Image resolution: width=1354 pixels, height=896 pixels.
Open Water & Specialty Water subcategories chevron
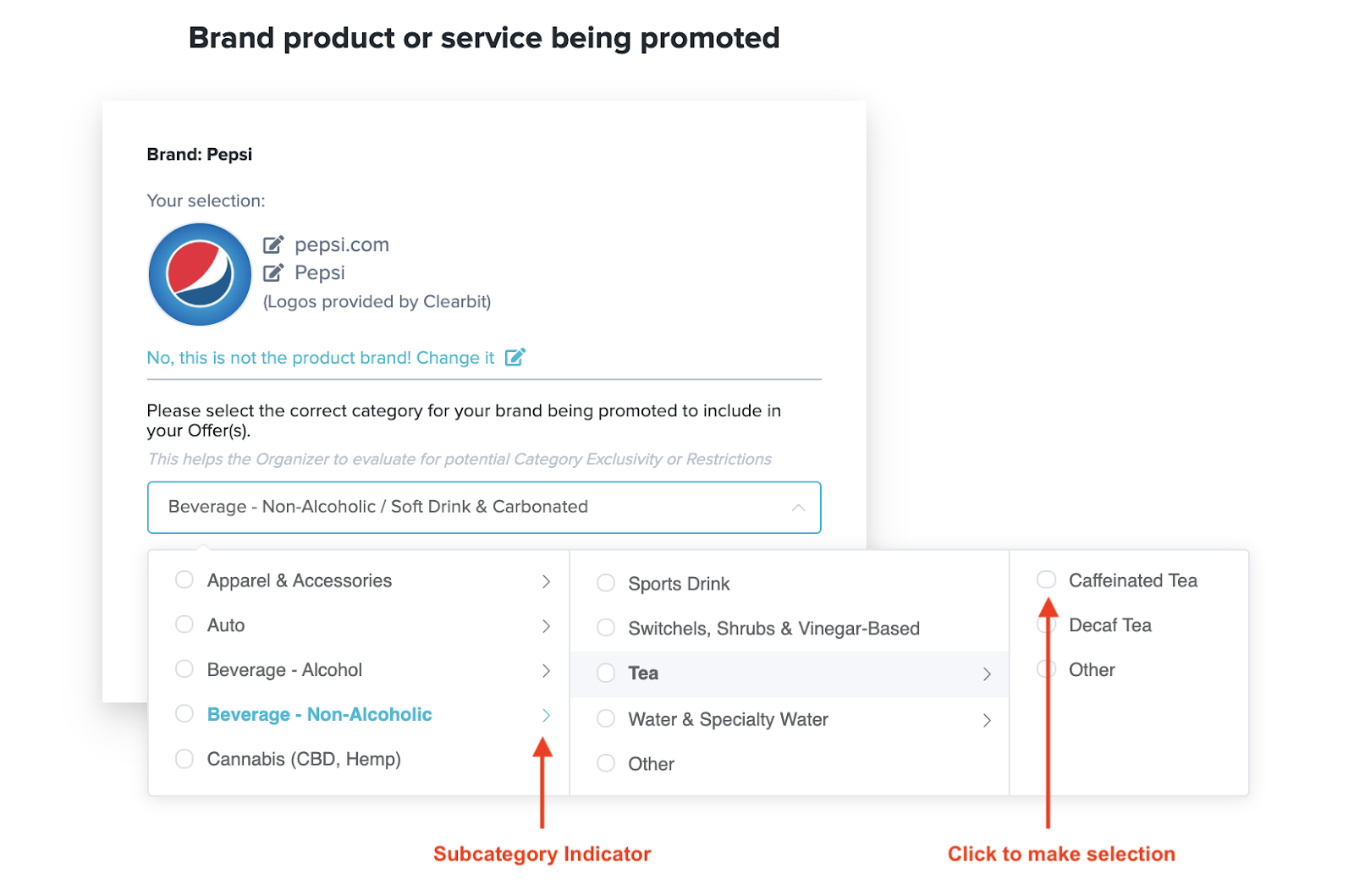click(x=987, y=720)
